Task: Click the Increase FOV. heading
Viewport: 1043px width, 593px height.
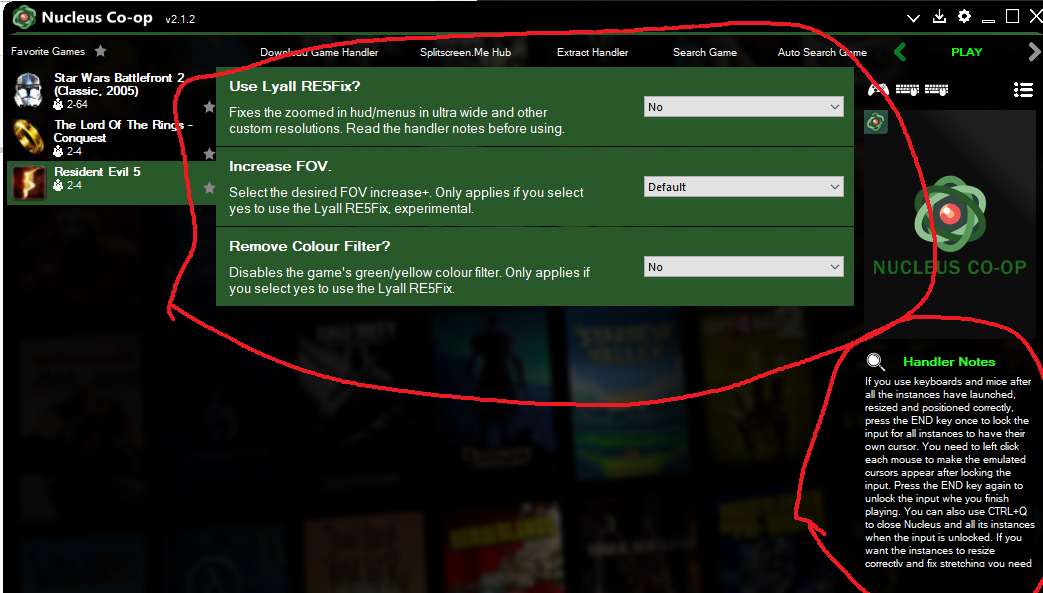Action: [280, 166]
